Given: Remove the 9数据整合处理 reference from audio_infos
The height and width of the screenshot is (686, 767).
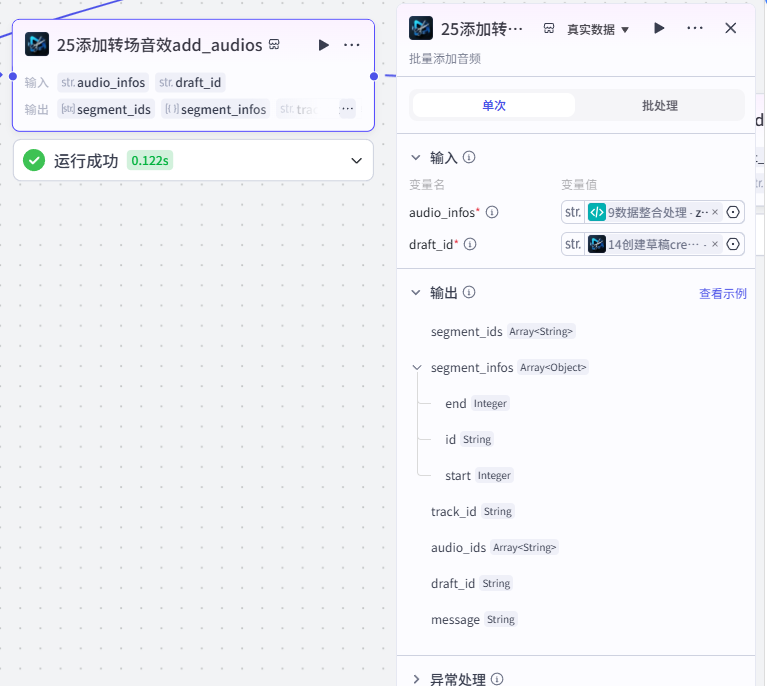Looking at the screenshot, I should click(x=715, y=212).
